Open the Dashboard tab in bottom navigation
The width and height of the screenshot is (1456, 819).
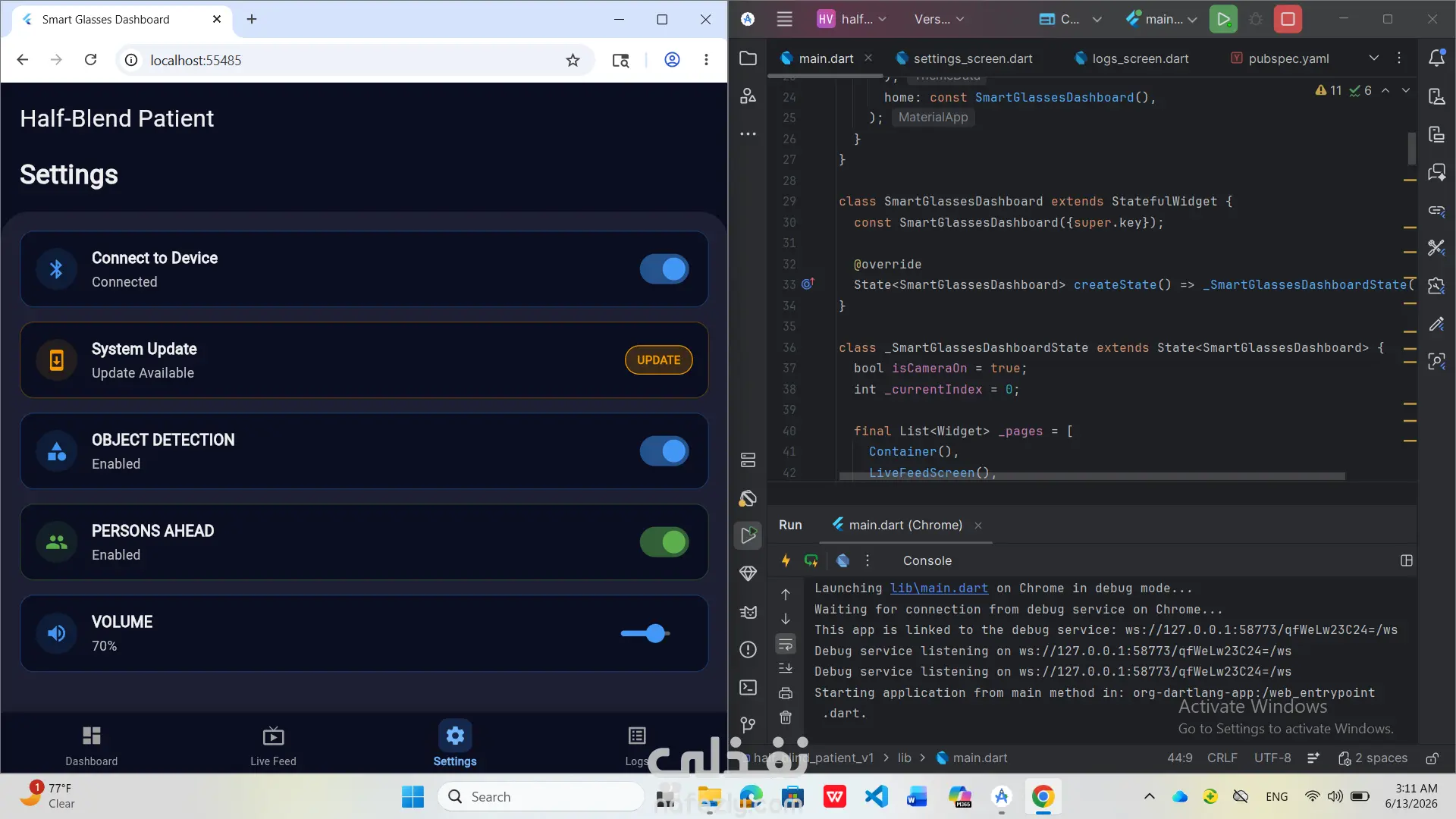point(91,745)
